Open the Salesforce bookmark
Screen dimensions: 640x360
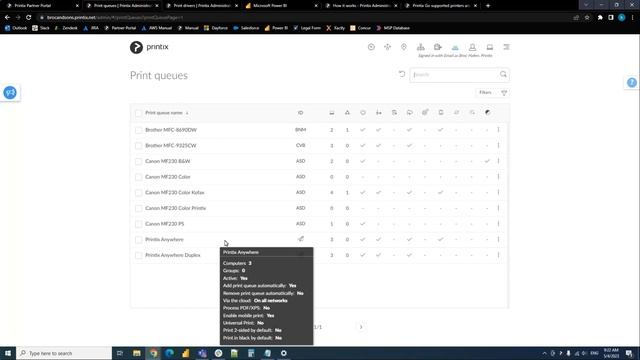click(246, 28)
